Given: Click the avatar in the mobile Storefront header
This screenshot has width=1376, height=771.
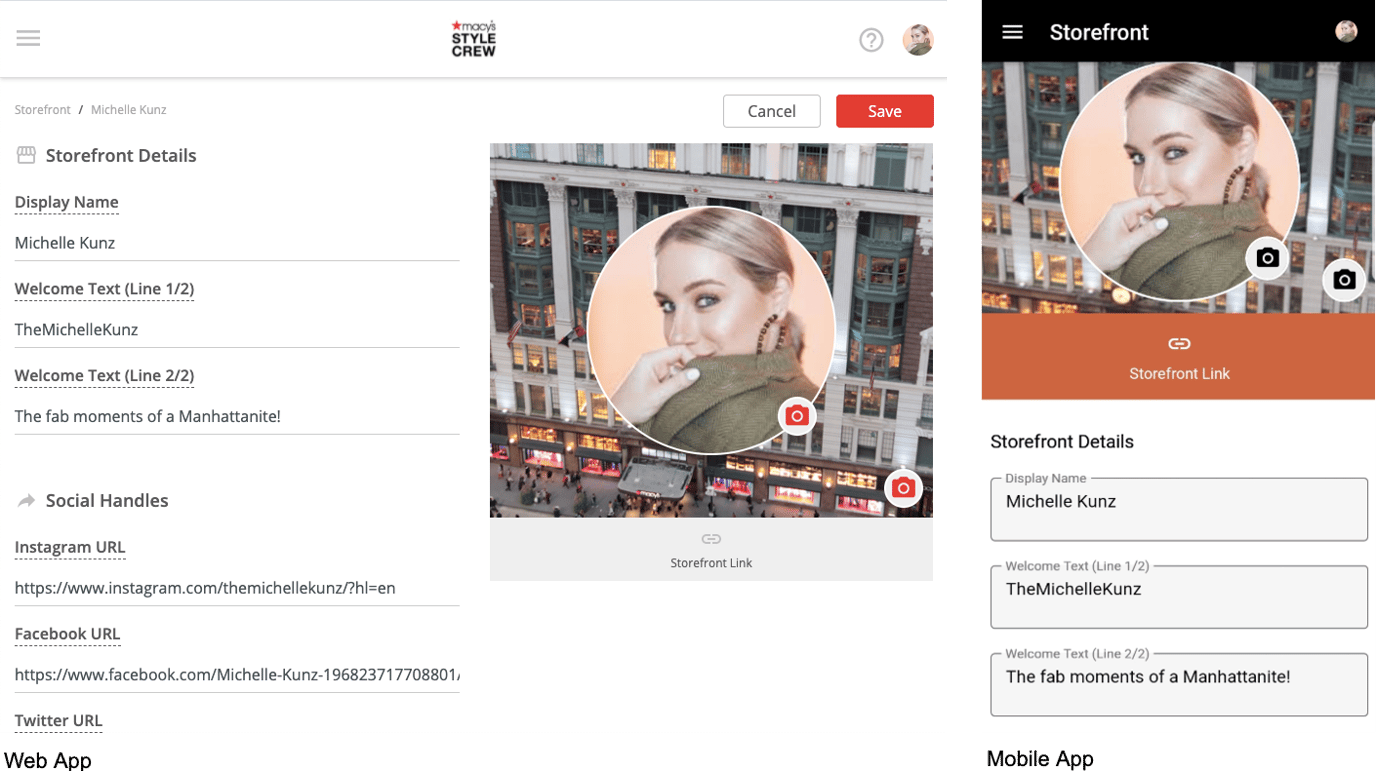Looking at the screenshot, I should point(1347,31).
